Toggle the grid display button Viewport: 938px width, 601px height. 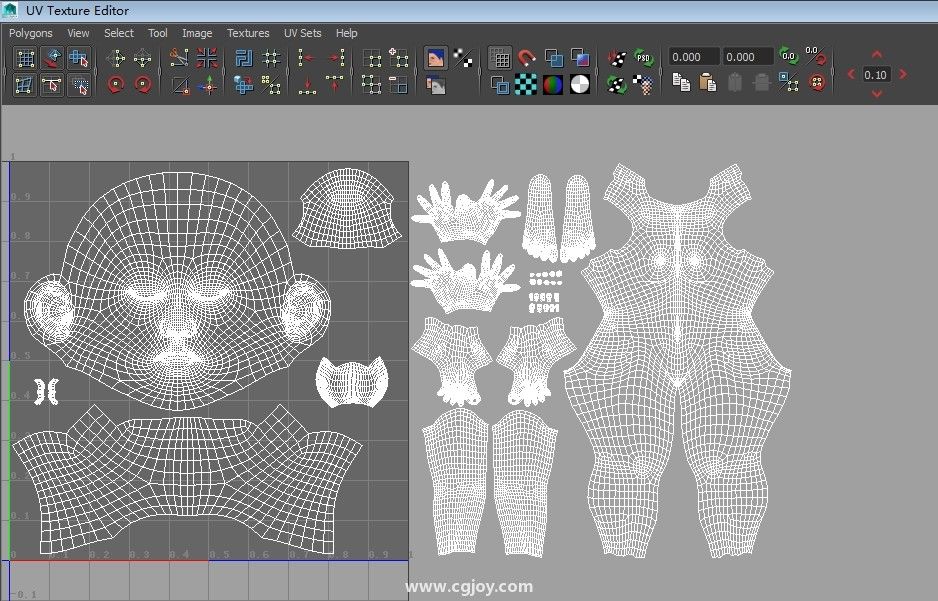point(500,58)
